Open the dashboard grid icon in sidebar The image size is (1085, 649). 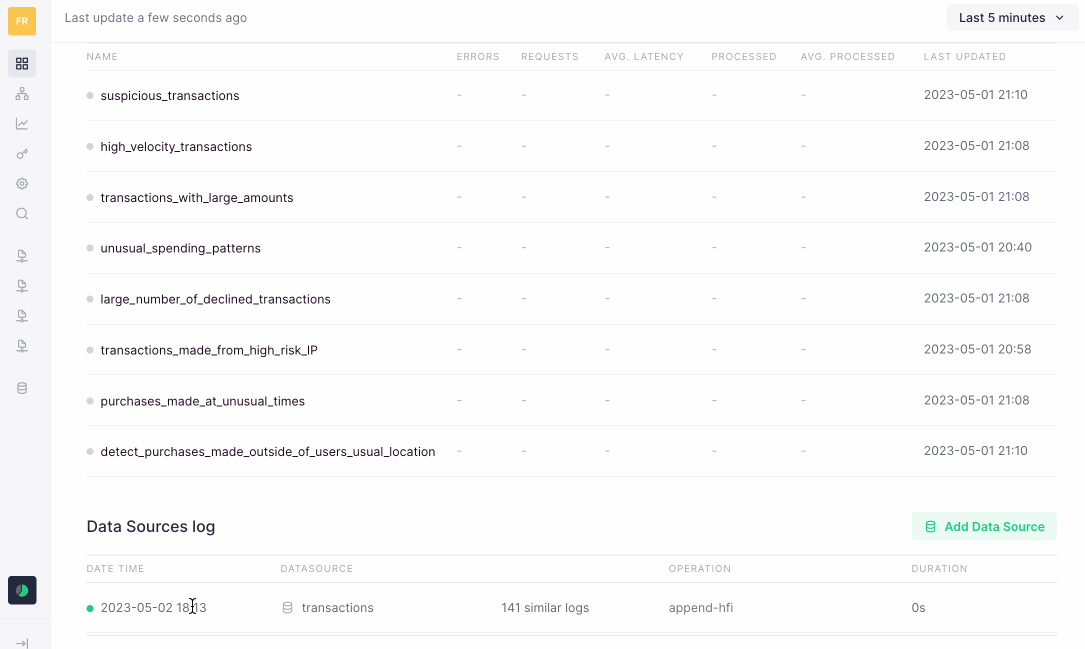(22, 64)
